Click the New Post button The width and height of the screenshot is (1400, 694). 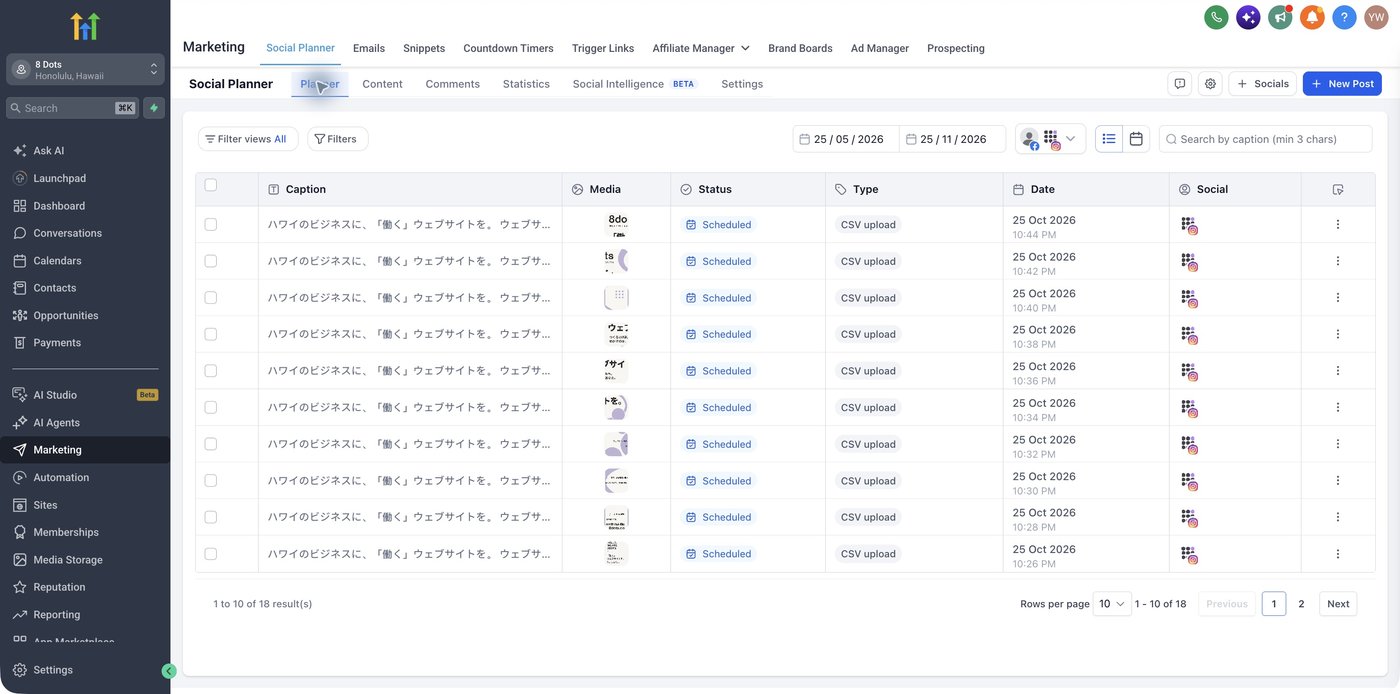coord(1342,84)
